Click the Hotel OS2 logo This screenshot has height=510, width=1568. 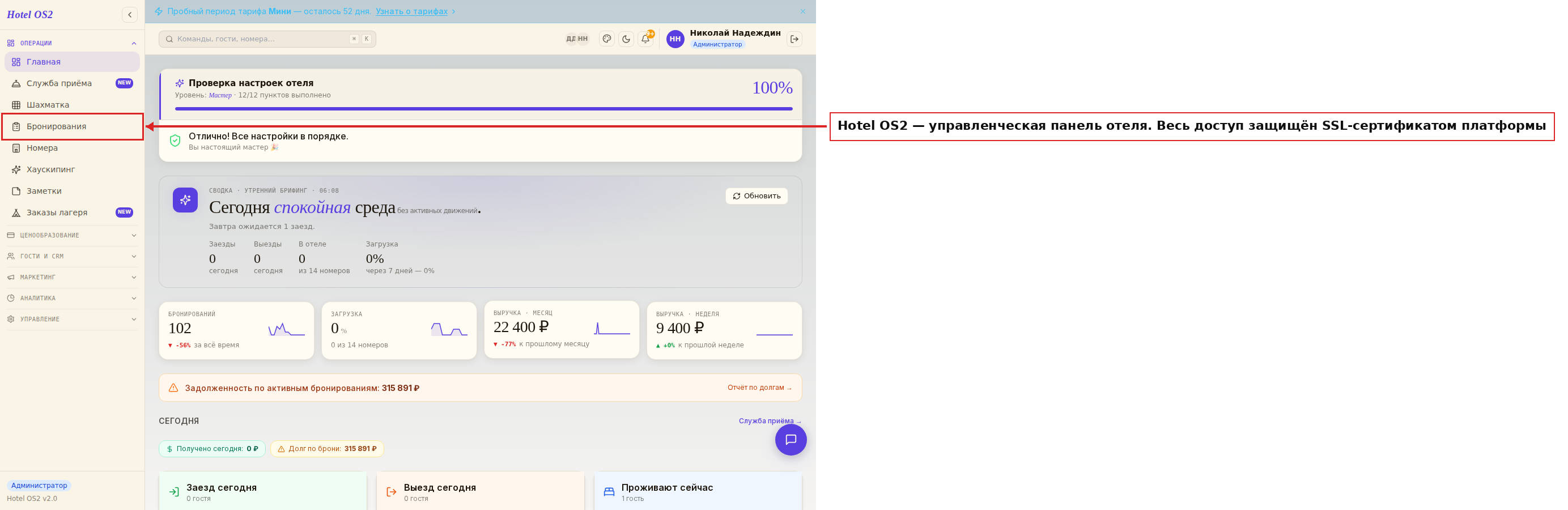(30, 15)
